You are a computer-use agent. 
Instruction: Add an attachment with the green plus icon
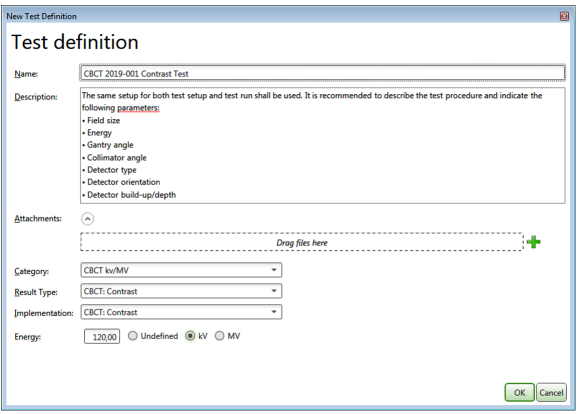coord(533,242)
